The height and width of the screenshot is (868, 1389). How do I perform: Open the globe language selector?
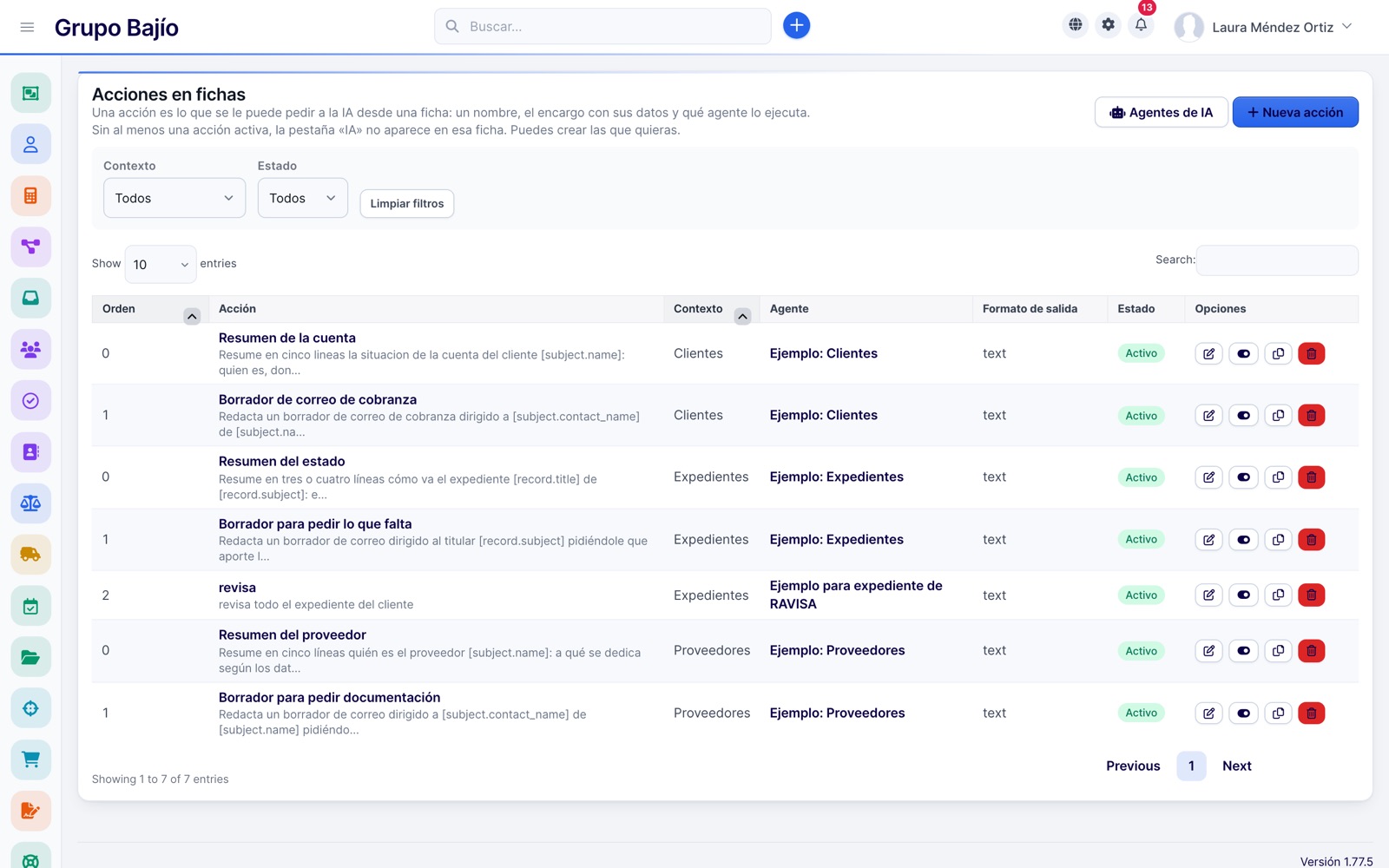(1075, 25)
